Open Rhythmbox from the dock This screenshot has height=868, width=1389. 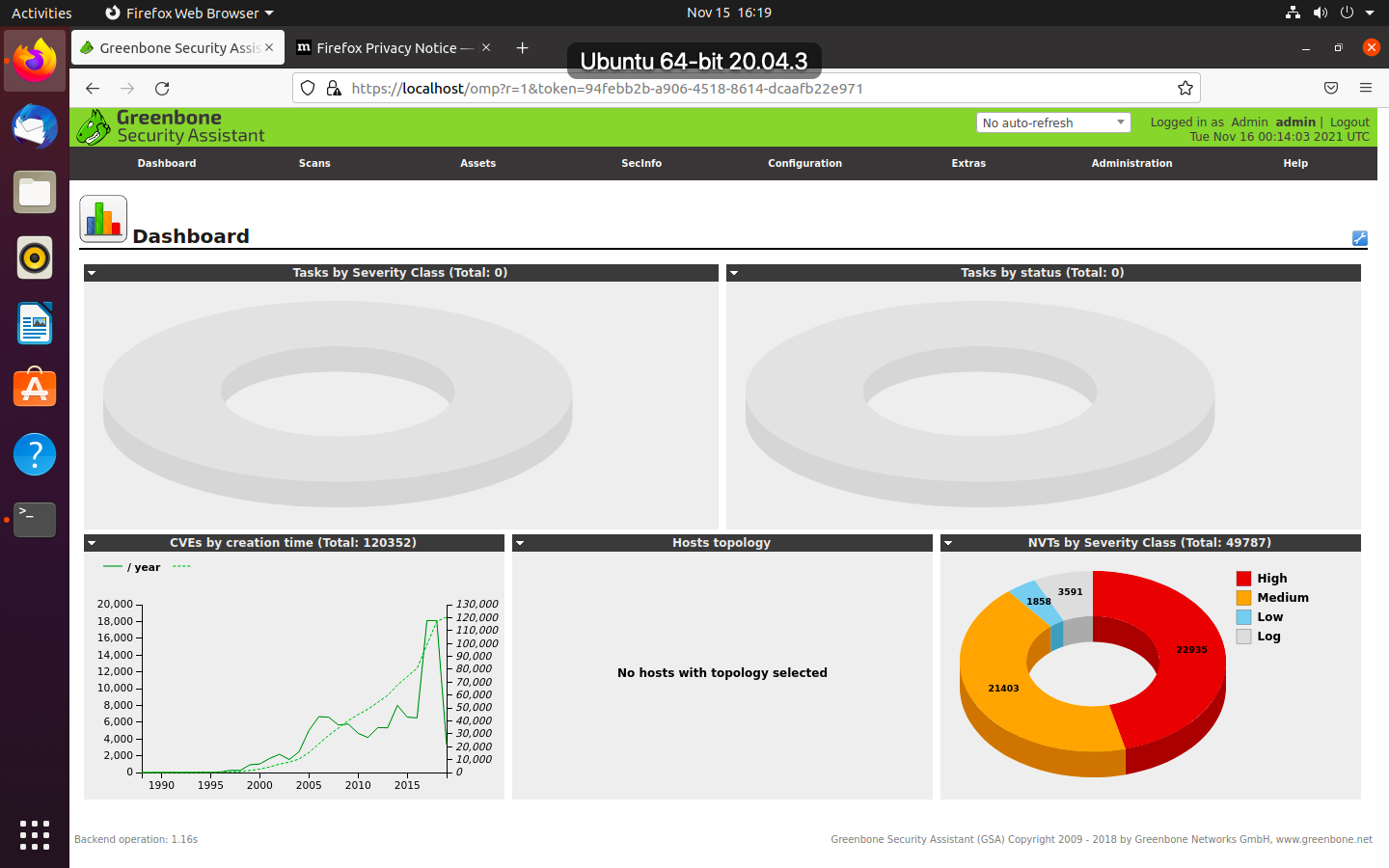(x=35, y=258)
